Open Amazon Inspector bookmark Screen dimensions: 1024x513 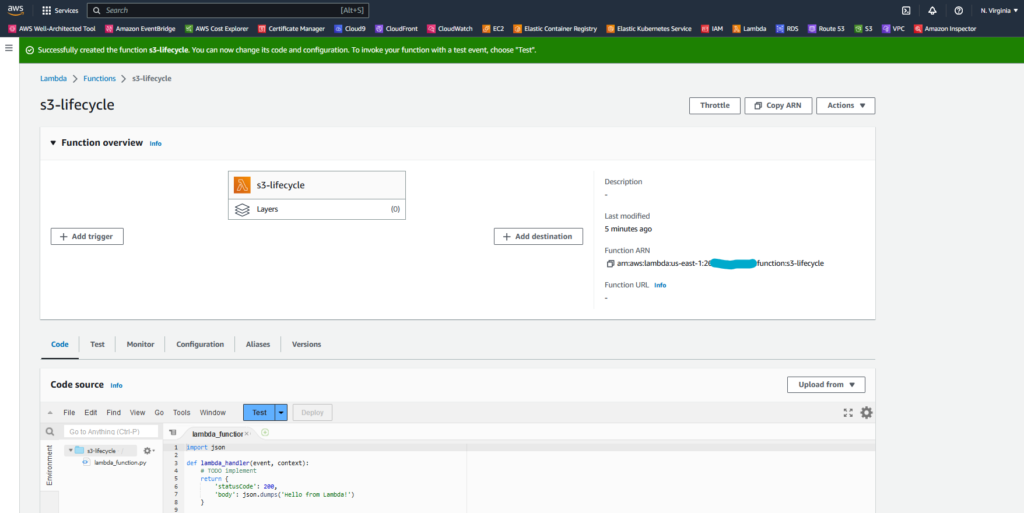[x=945, y=29]
